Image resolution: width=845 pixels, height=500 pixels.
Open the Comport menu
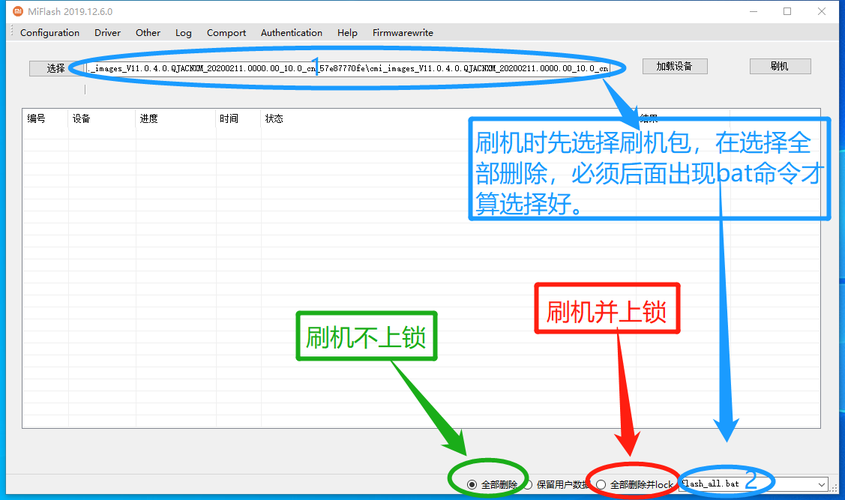pyautogui.click(x=226, y=33)
